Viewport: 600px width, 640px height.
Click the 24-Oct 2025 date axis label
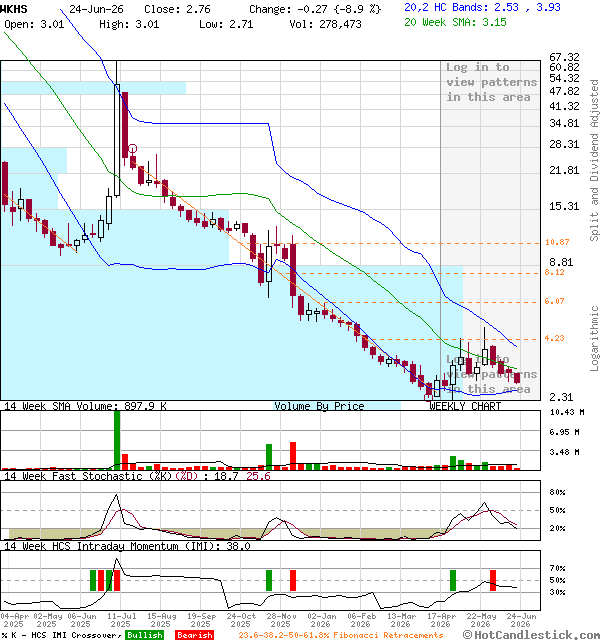click(241, 620)
